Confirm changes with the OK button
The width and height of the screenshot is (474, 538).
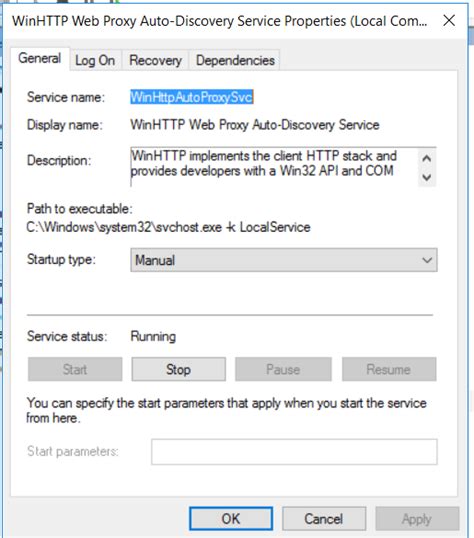point(231,519)
